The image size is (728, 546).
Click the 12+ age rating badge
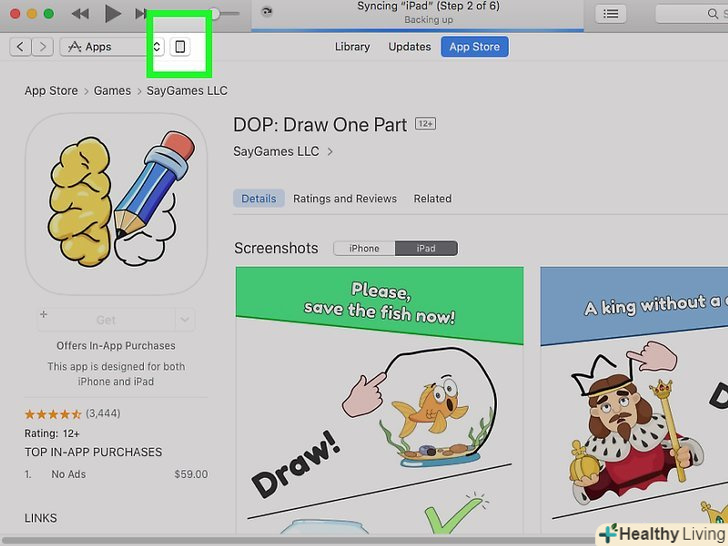coord(425,124)
